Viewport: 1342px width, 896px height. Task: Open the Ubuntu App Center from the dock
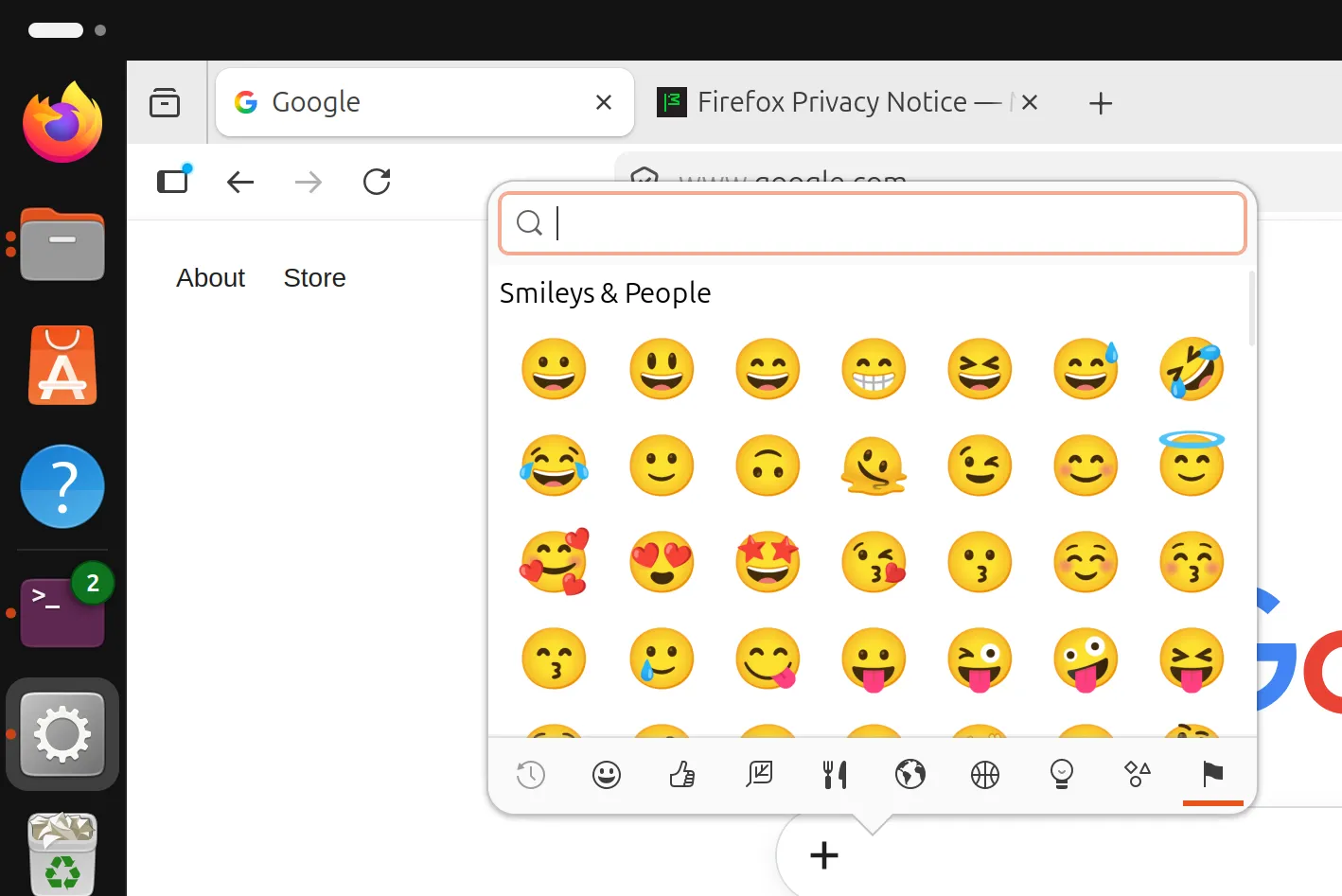(62, 365)
